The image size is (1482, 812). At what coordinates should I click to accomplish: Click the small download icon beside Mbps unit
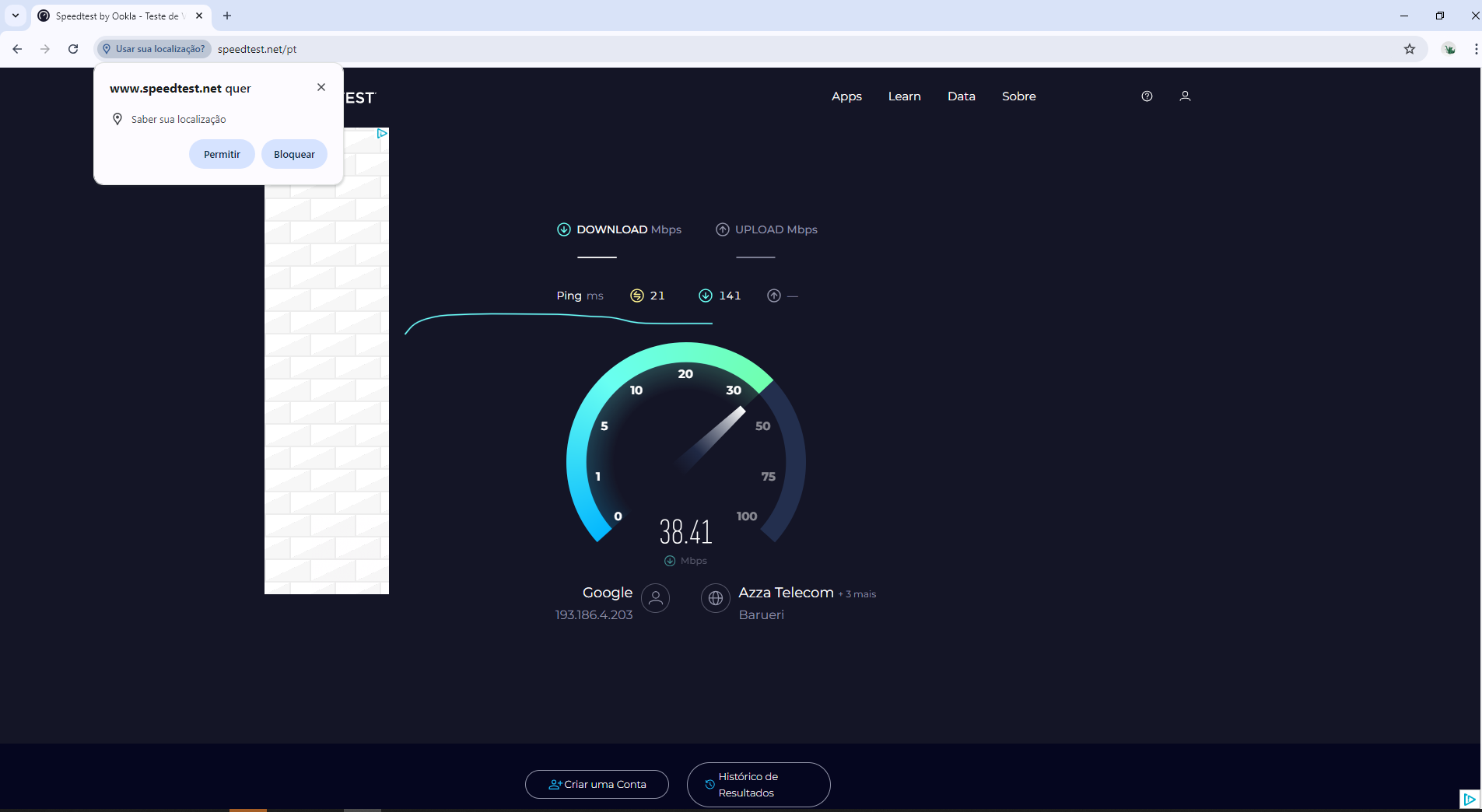(670, 561)
